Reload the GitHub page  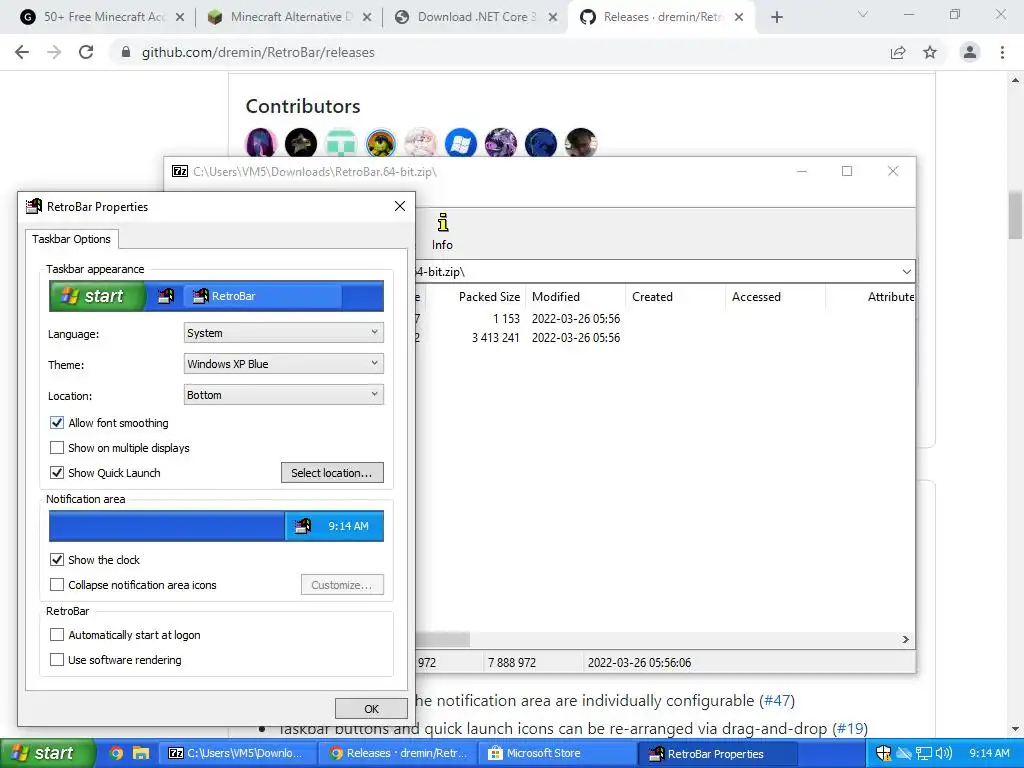(x=86, y=52)
